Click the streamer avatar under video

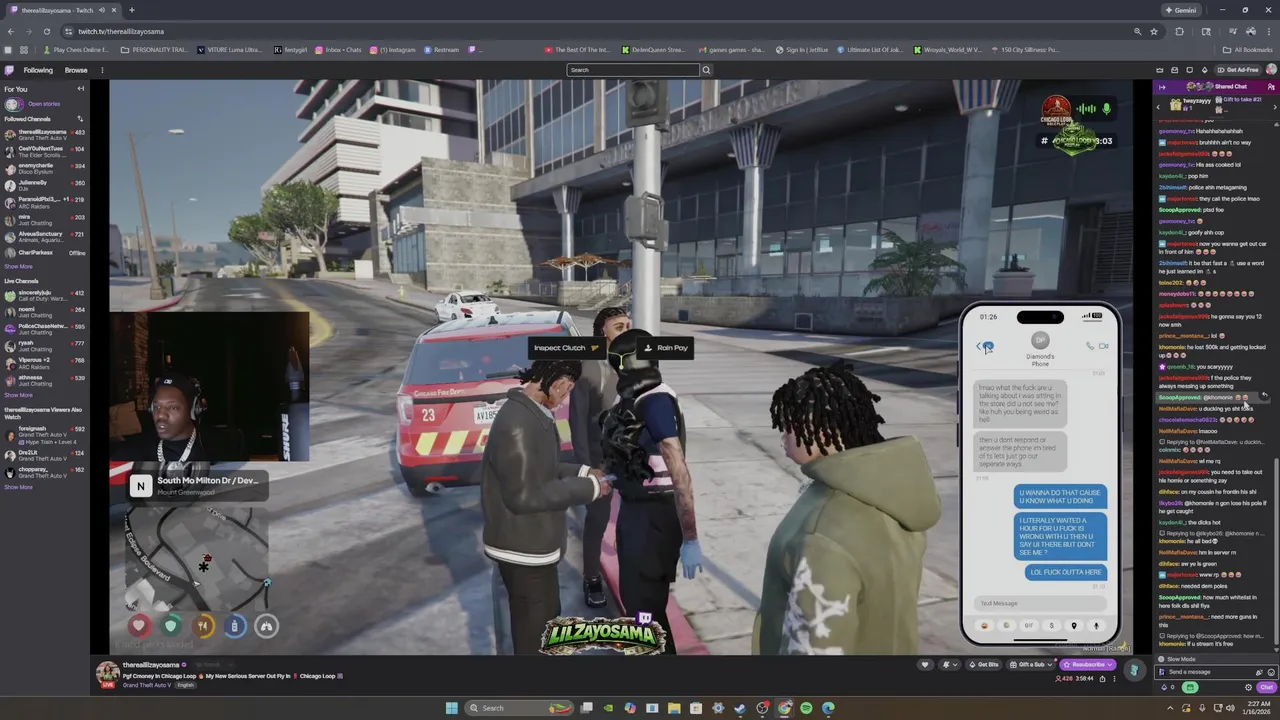point(107,671)
